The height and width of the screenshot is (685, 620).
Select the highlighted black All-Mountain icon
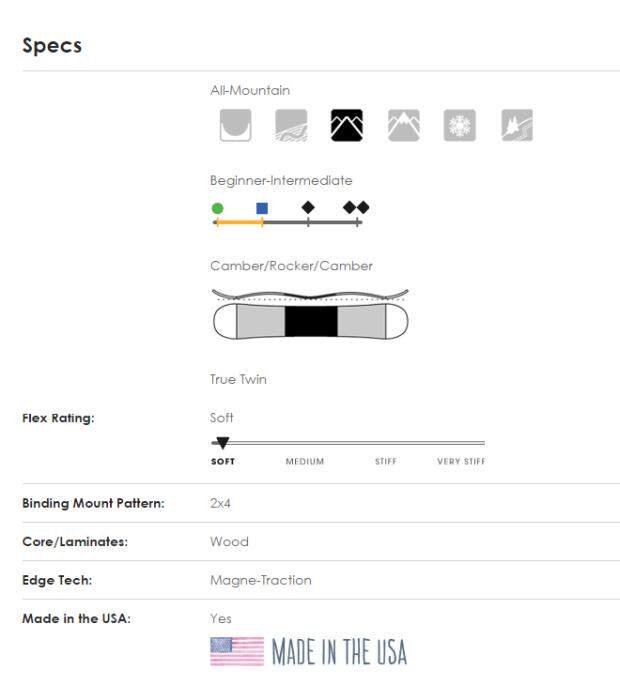[x=347, y=125]
